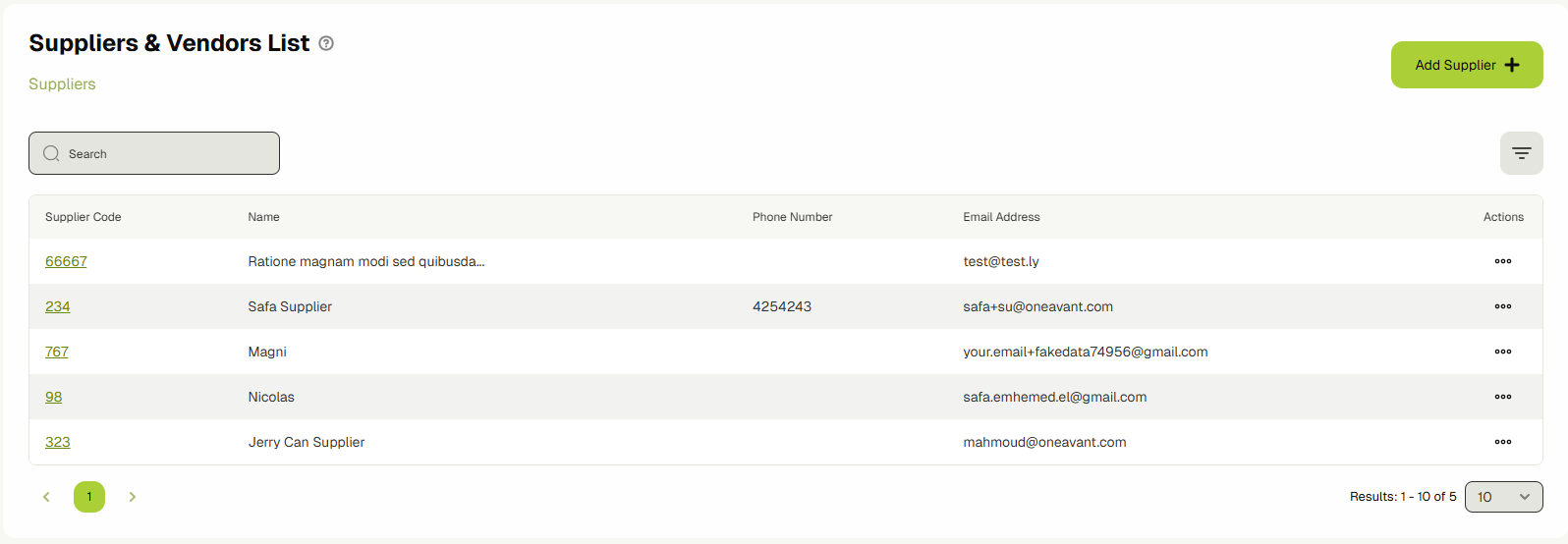
Task: Open supplier code 234 link
Action: 58,306
